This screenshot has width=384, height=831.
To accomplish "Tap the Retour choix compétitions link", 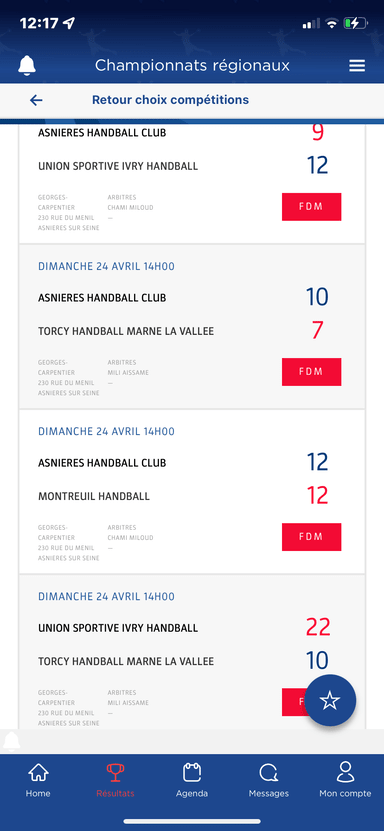I will 171,100.
